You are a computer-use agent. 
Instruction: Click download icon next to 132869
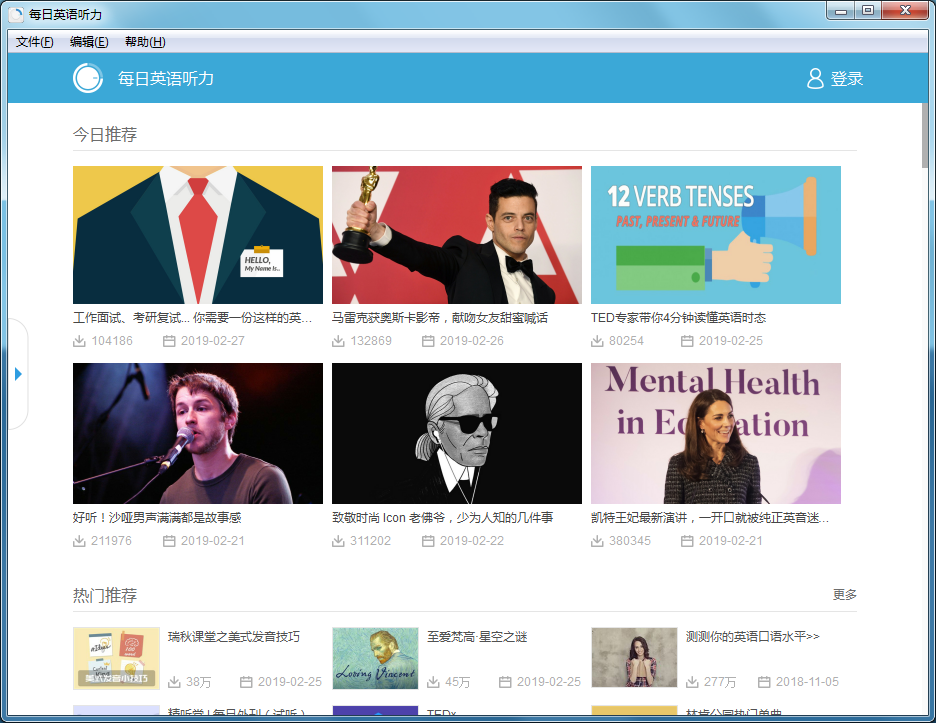tap(338, 341)
